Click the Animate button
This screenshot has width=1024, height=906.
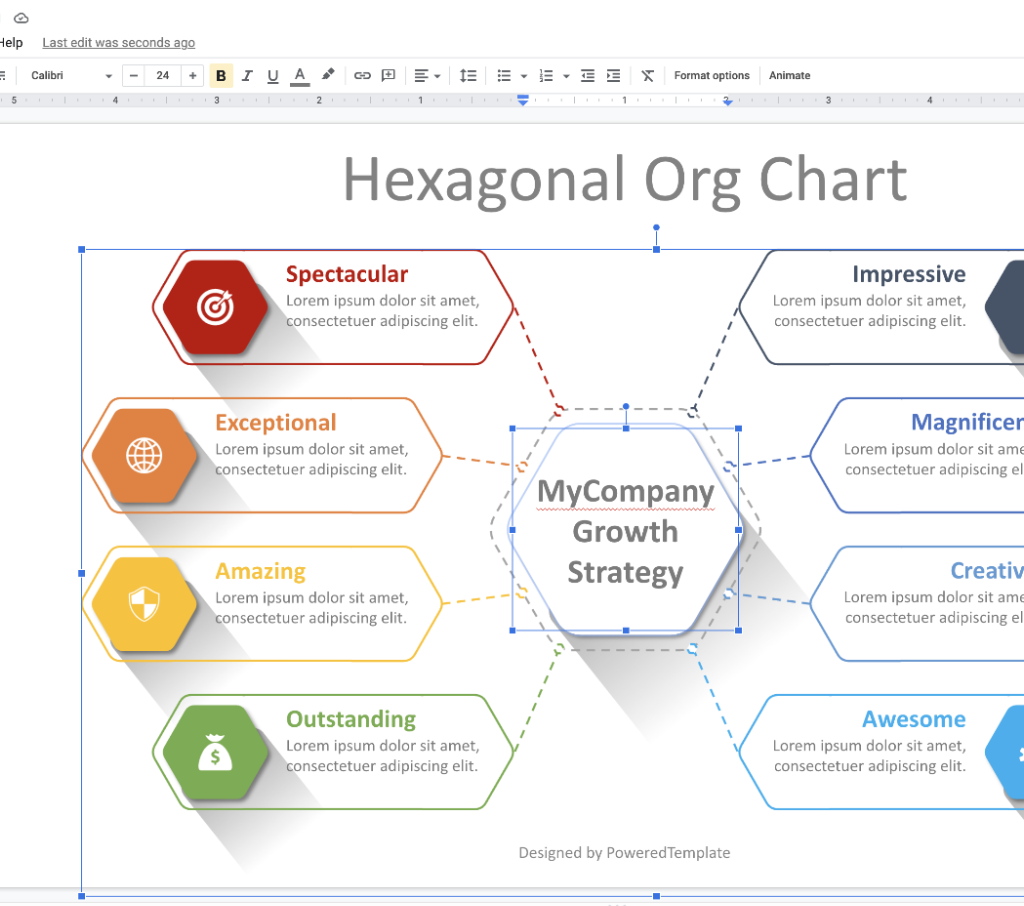[789, 76]
